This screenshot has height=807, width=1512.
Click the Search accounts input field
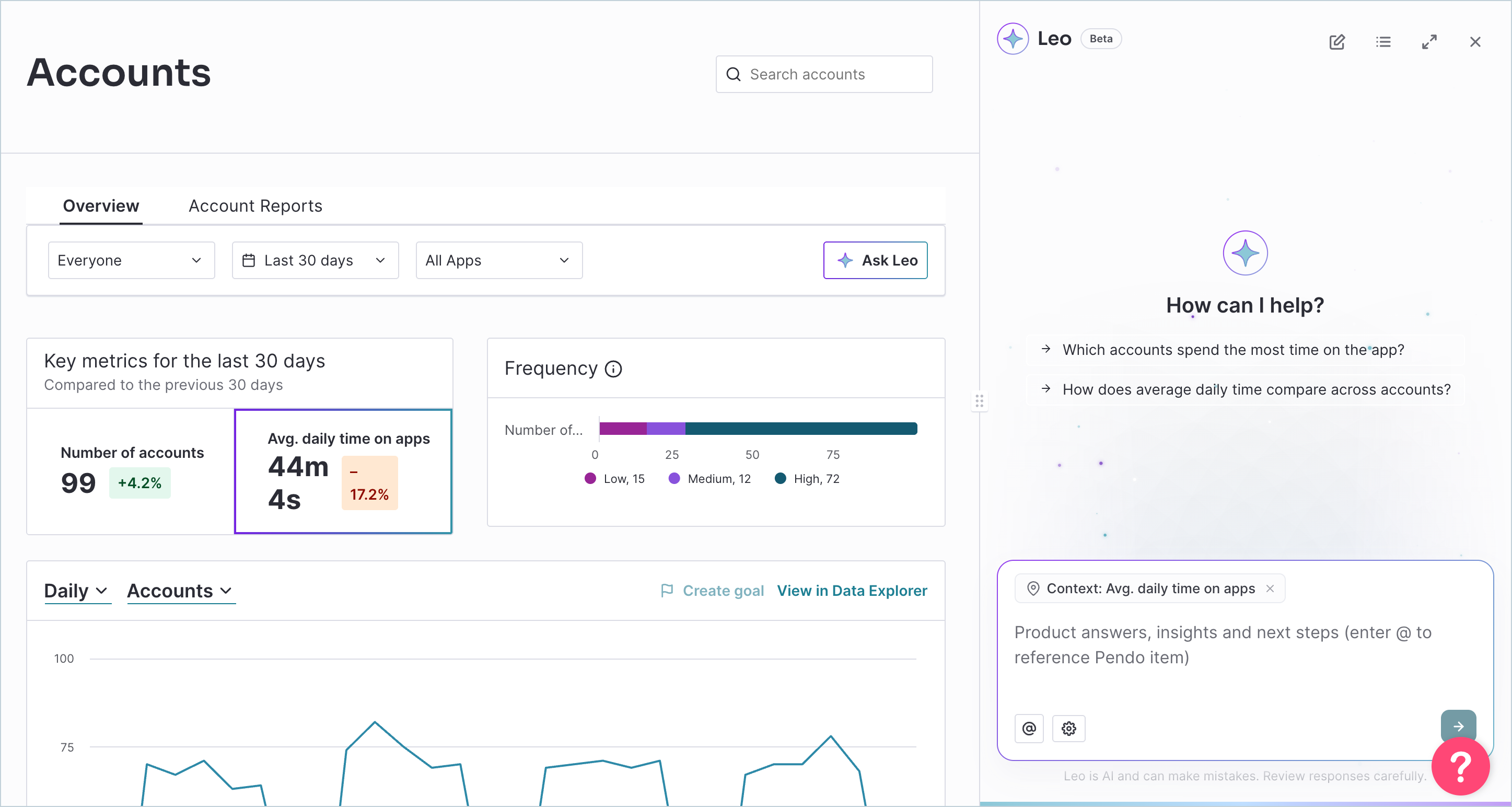click(x=823, y=75)
